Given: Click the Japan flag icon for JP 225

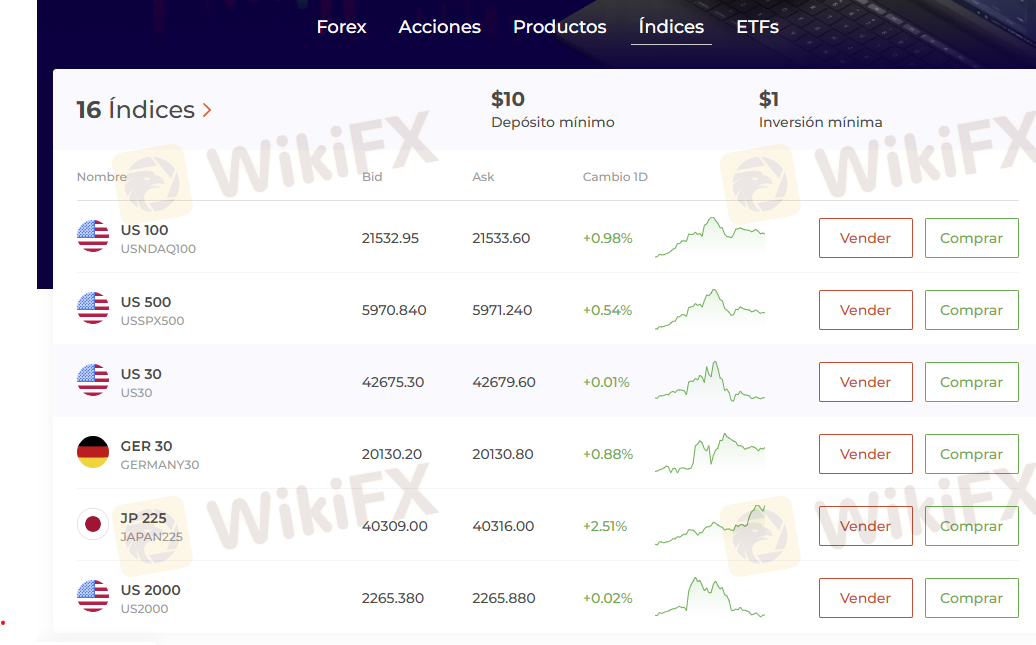Looking at the screenshot, I should click(x=93, y=525).
